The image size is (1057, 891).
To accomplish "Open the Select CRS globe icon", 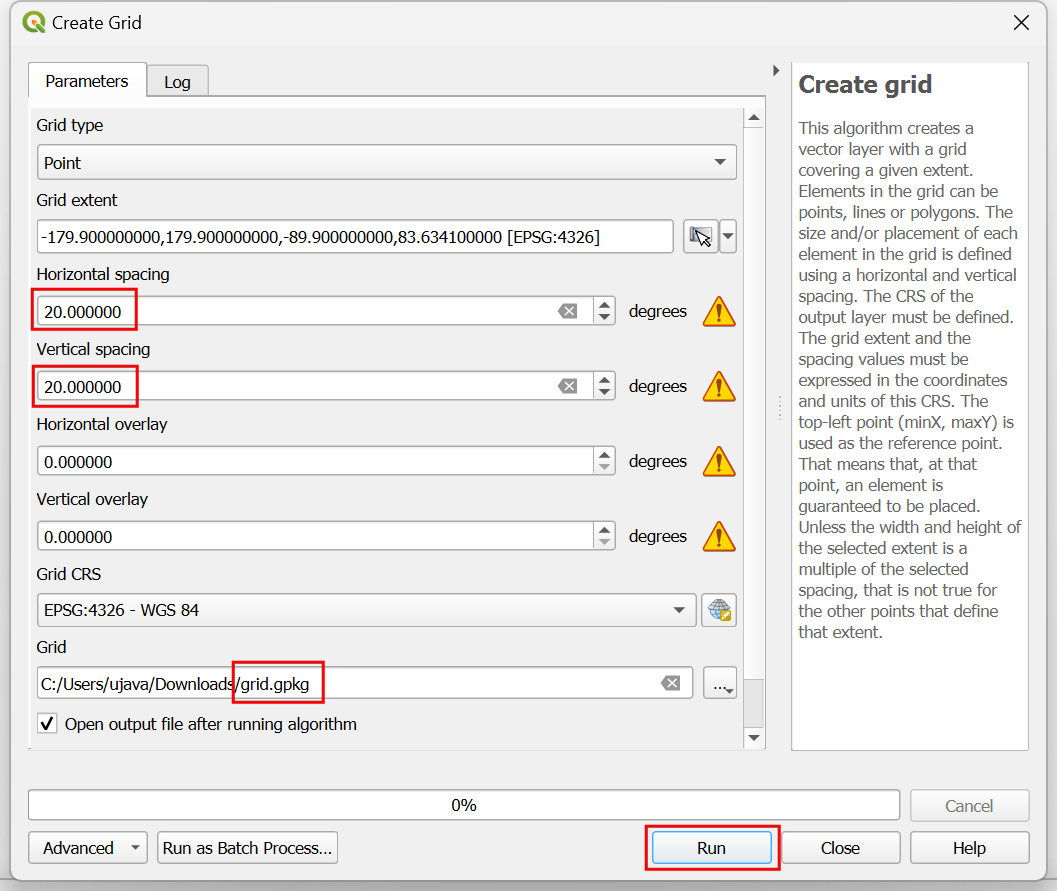I will click(x=719, y=610).
